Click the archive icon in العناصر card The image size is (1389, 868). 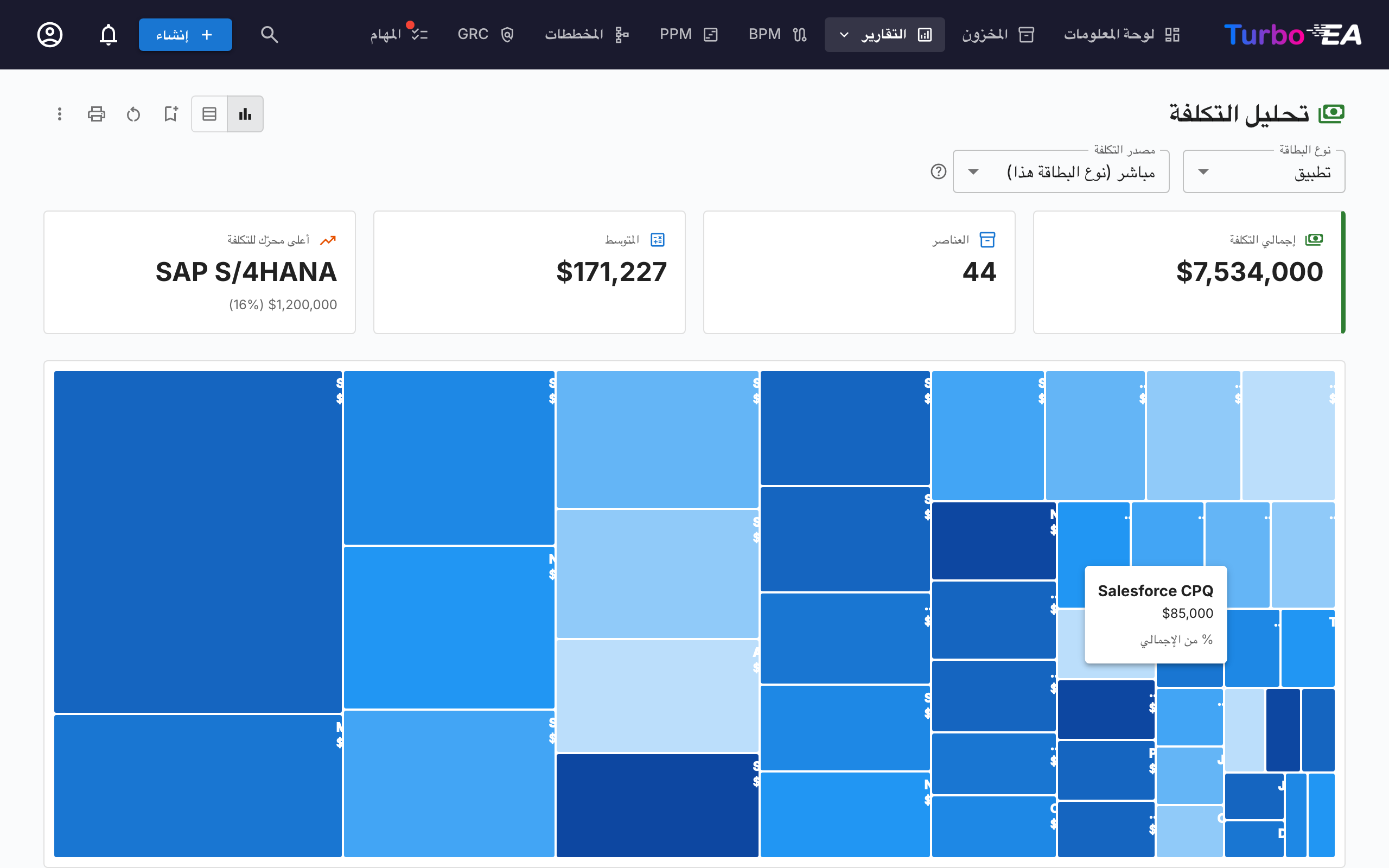(987, 239)
